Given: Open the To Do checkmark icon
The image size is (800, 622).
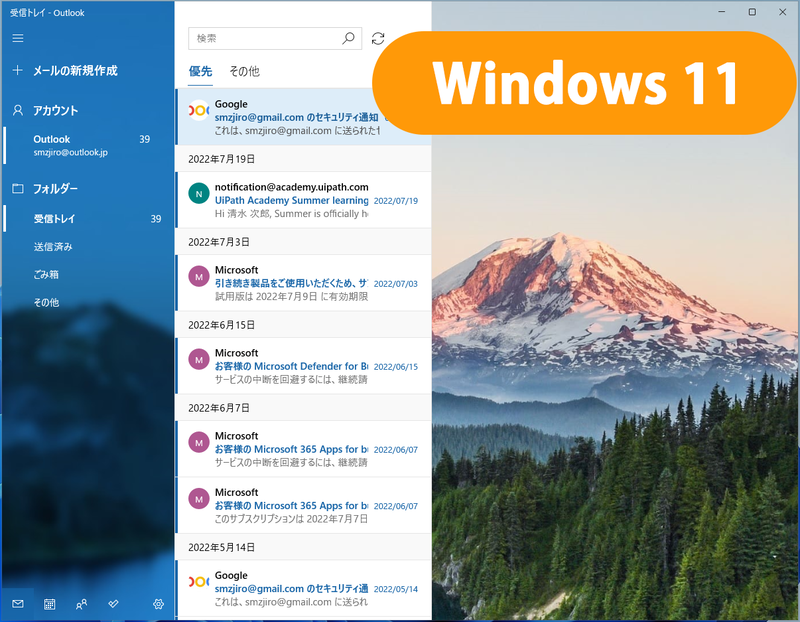Looking at the screenshot, I should point(113,604).
